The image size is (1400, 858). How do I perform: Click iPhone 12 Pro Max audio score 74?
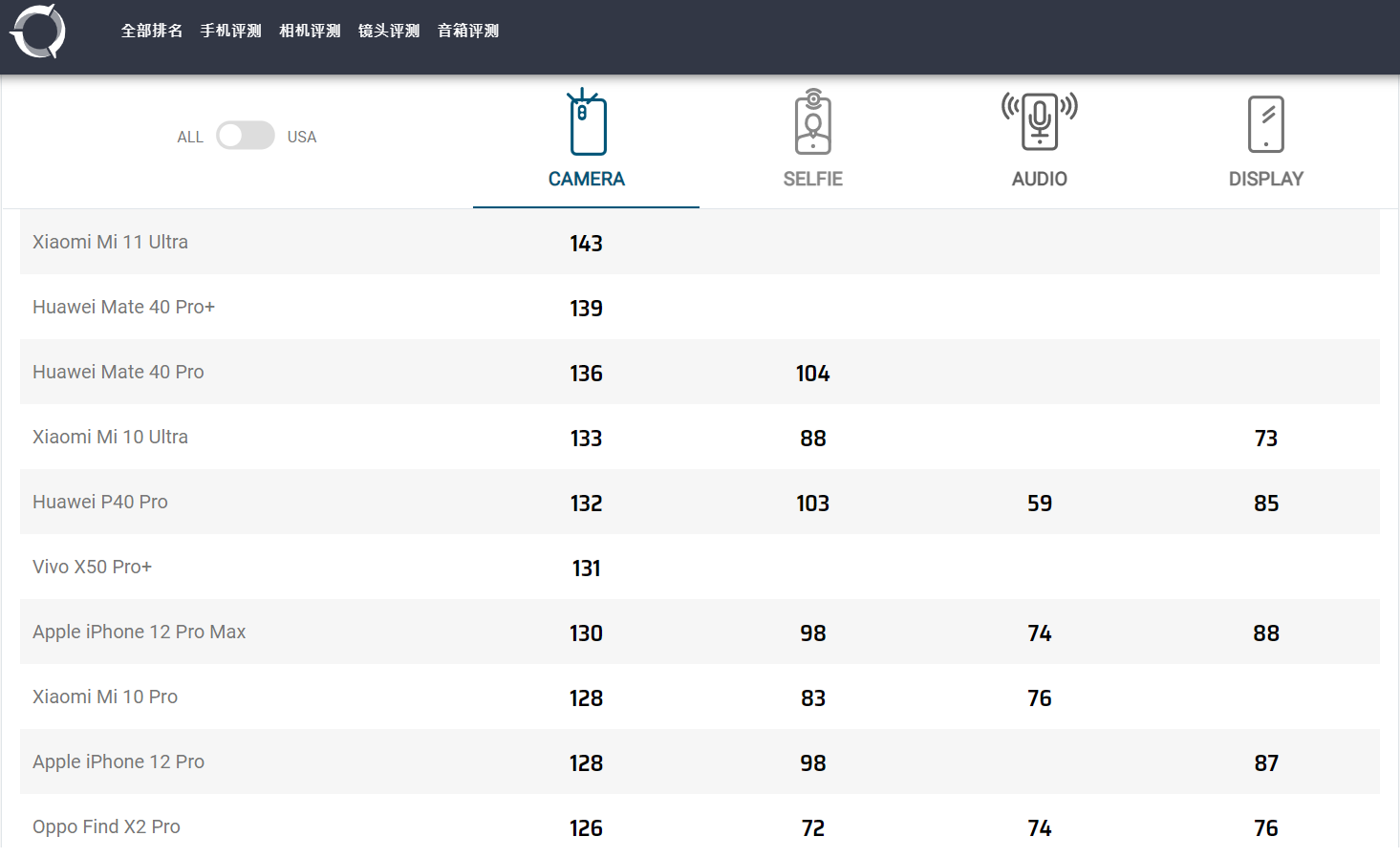[x=1040, y=633]
